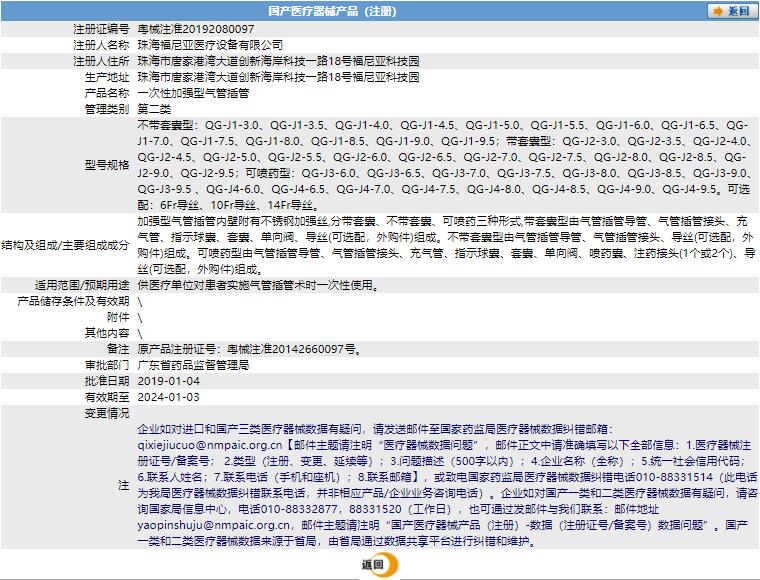Click the 其他内容 label

107,333
